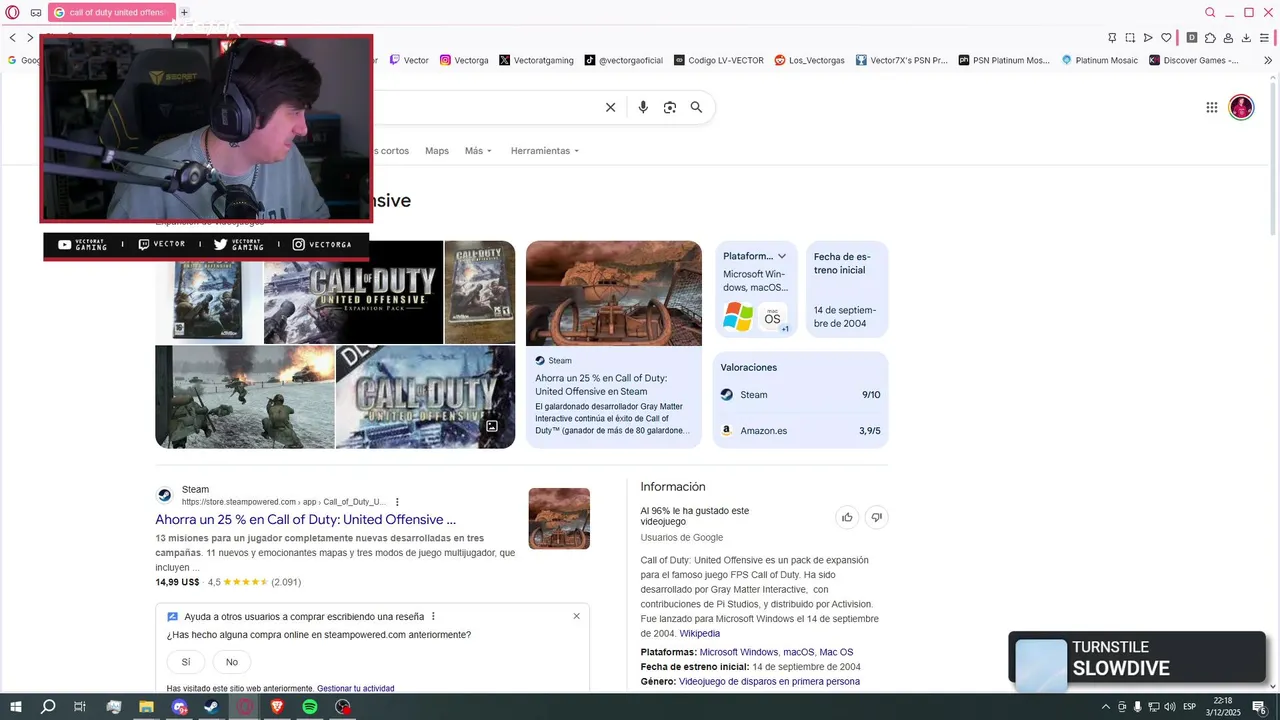This screenshot has width=1280, height=720.
Task: Answer No to the online purchase question
Action: click(232, 662)
